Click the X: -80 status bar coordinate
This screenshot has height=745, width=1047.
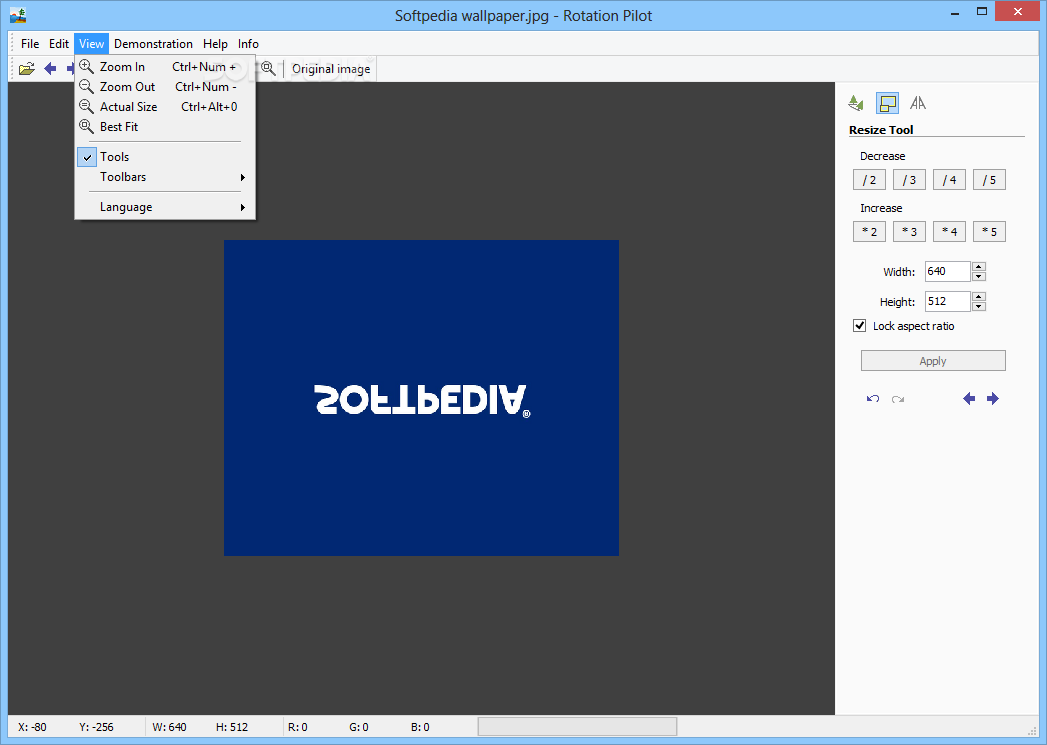click(32, 727)
